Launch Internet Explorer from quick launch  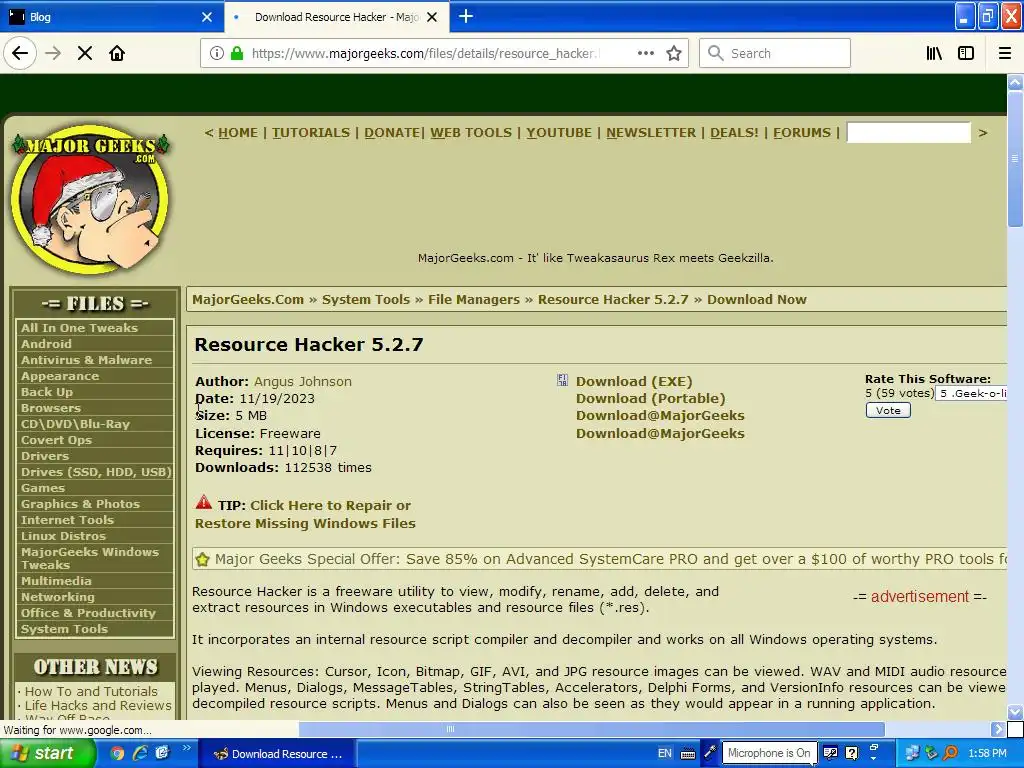coord(140,753)
